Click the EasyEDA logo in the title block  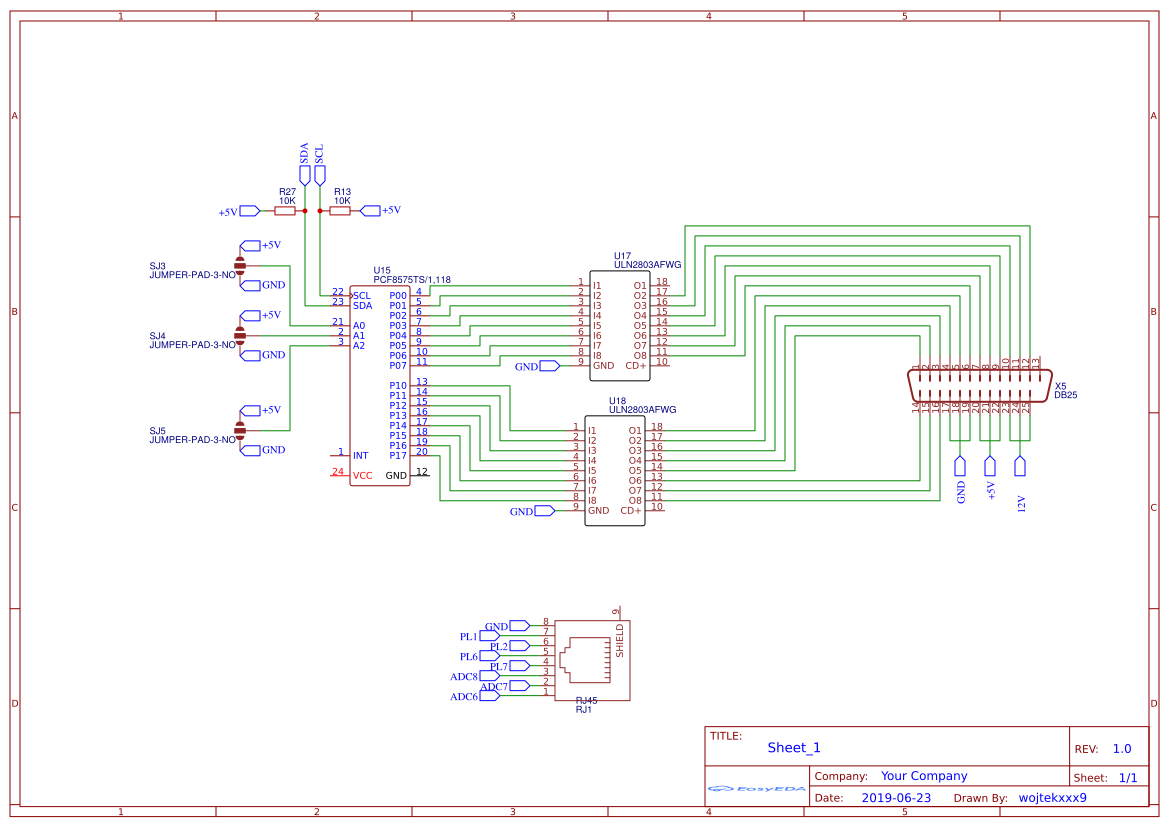755,789
